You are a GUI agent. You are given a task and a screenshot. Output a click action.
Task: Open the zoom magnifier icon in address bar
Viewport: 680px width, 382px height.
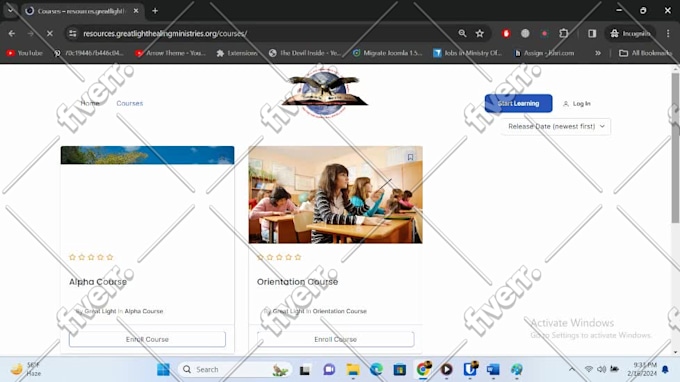click(462, 33)
